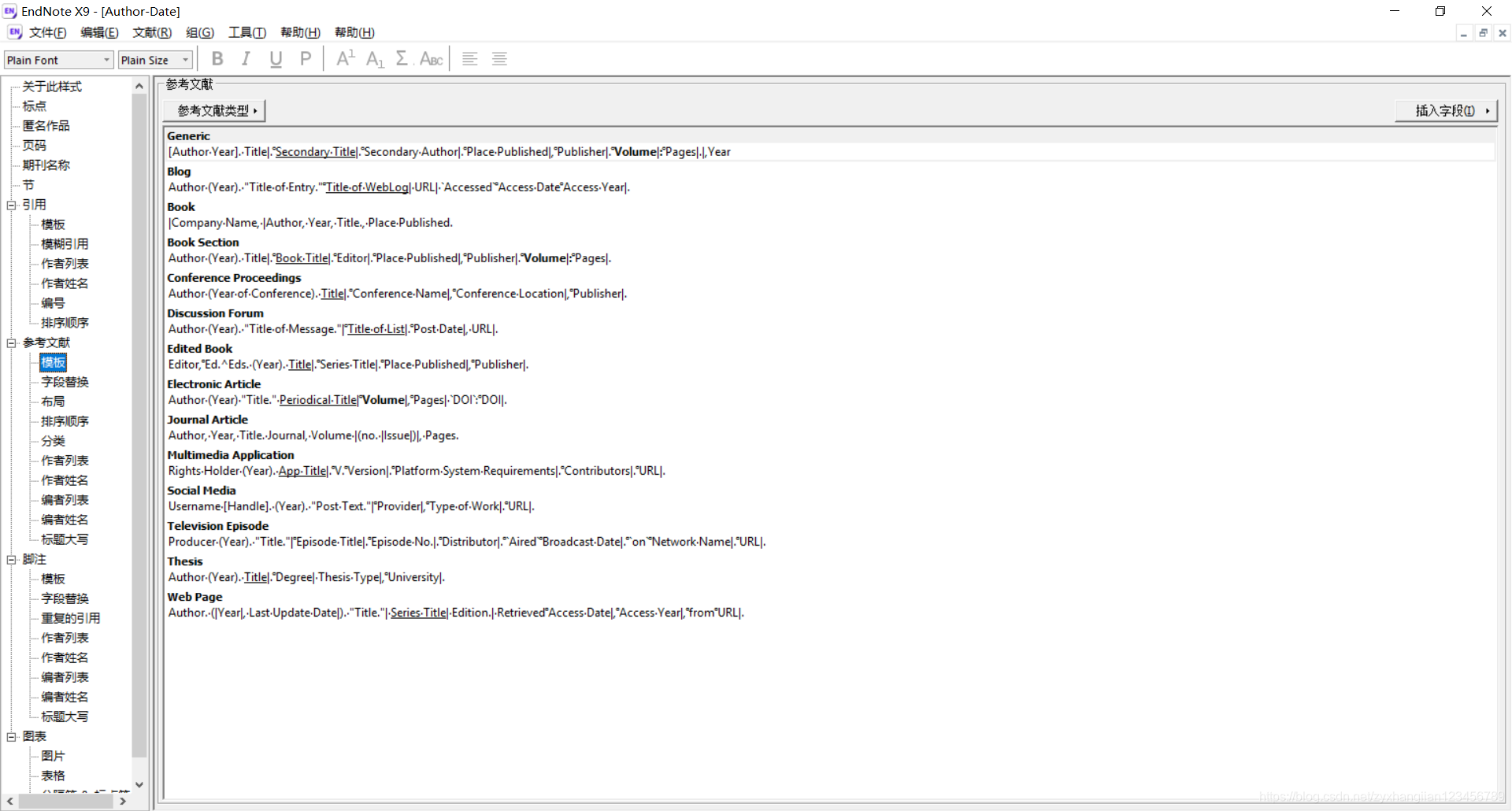The height and width of the screenshot is (811, 1512).
Task: Click the Television Episode heading
Action: point(217,526)
